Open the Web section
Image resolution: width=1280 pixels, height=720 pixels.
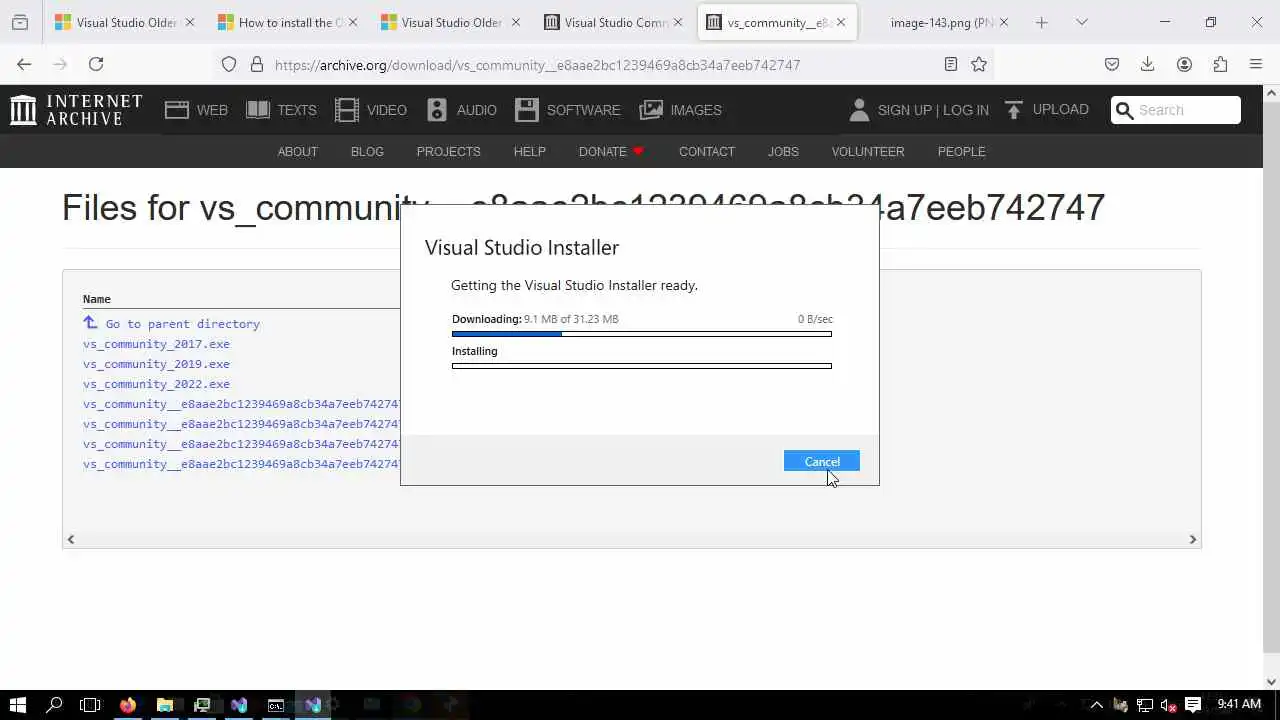click(196, 110)
